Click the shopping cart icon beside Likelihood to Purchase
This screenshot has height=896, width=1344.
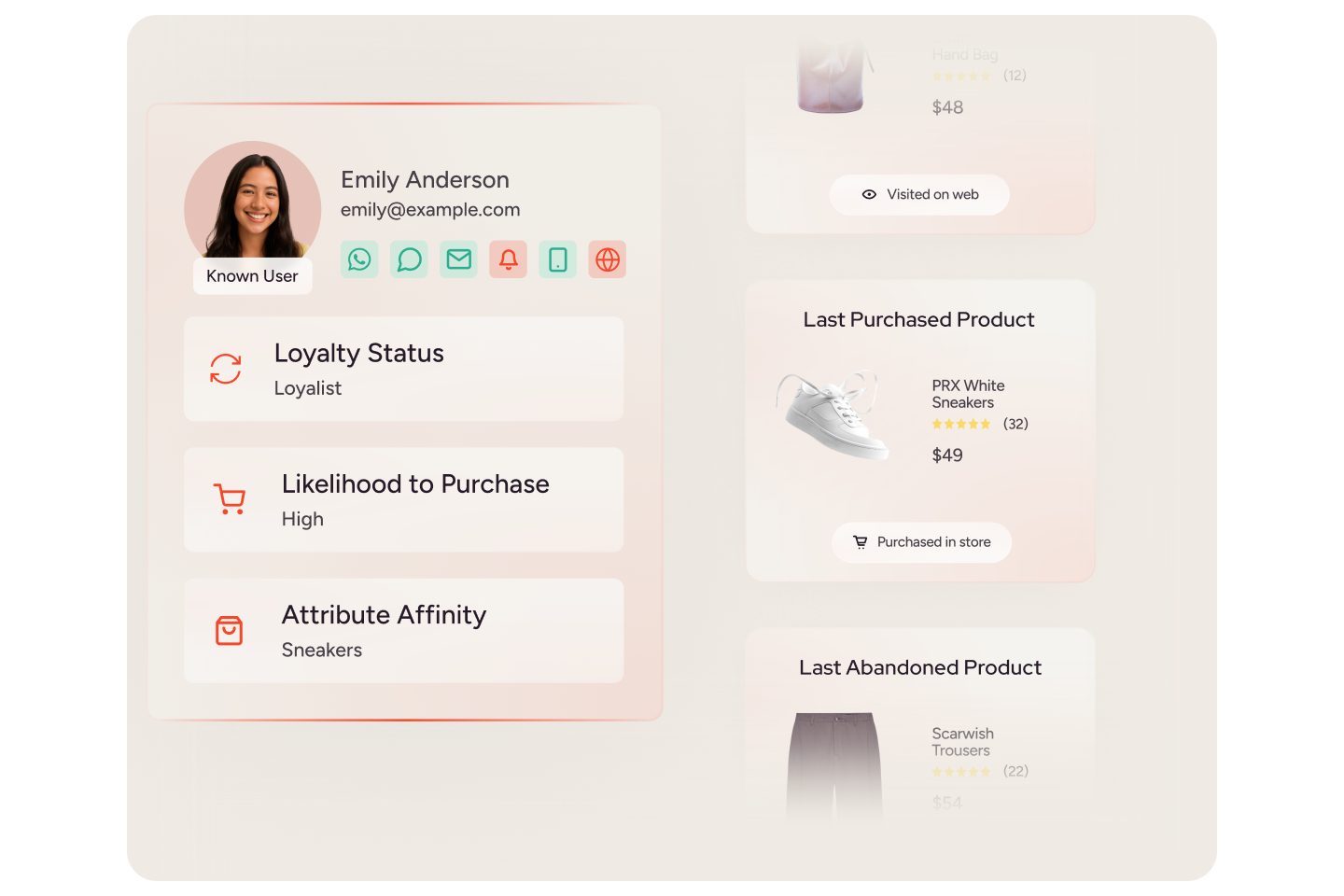tap(230, 499)
